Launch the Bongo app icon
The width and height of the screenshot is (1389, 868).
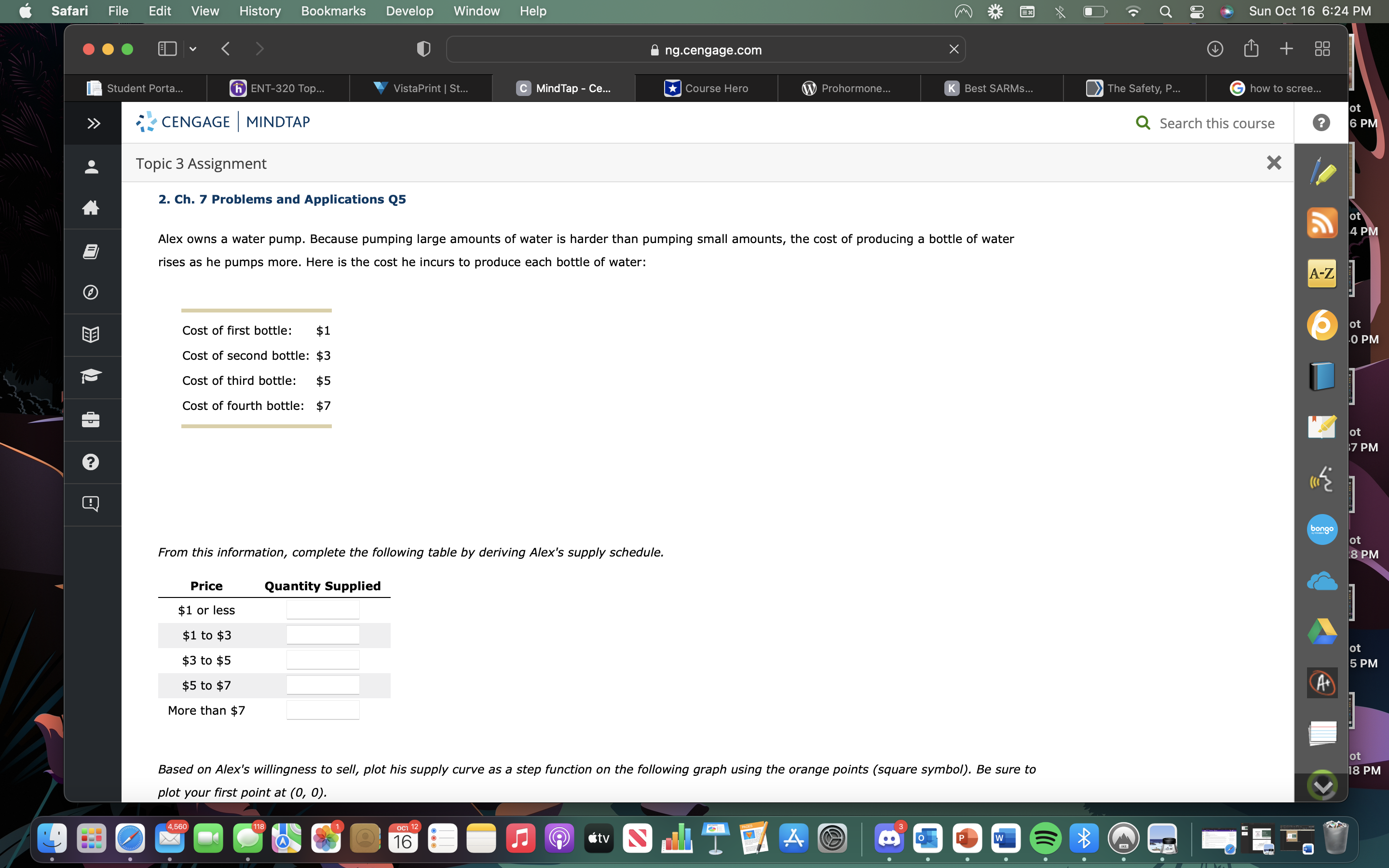[x=1322, y=529]
